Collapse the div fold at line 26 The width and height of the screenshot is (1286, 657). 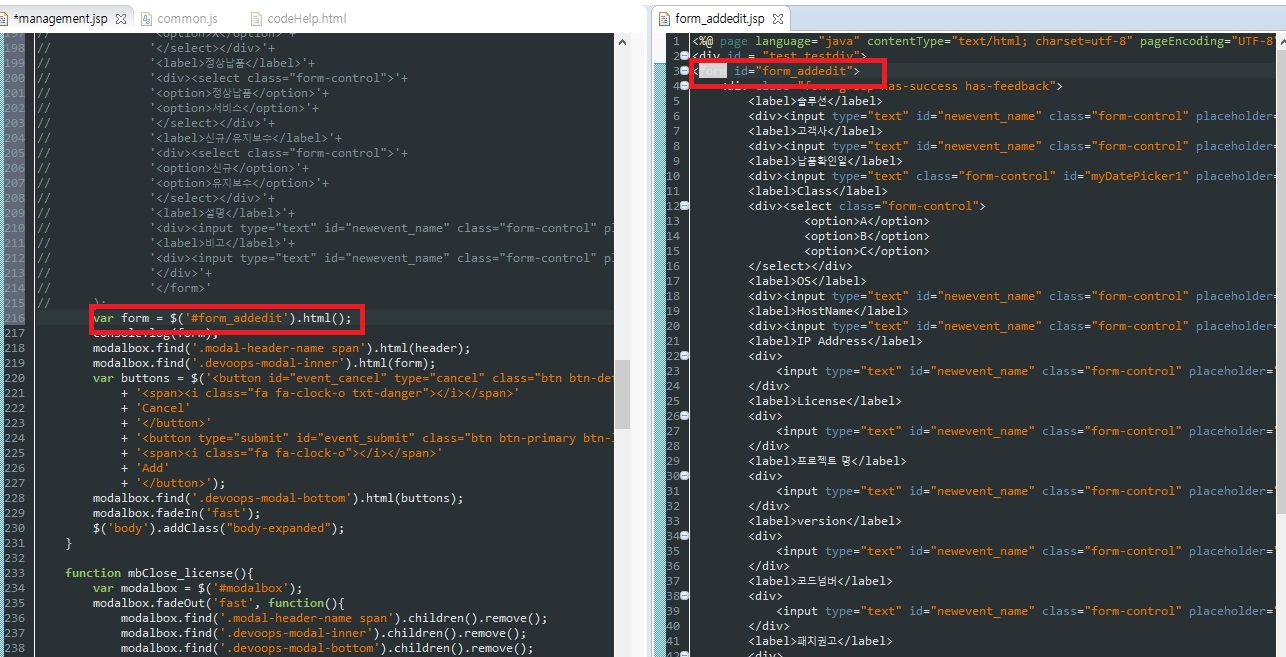coord(685,416)
